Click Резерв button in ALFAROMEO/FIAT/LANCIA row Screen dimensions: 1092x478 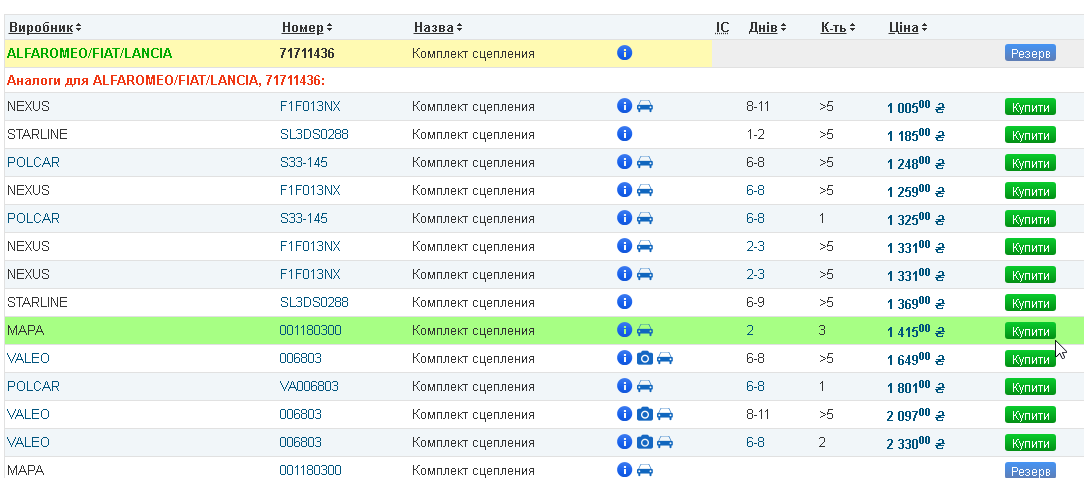coord(1030,53)
